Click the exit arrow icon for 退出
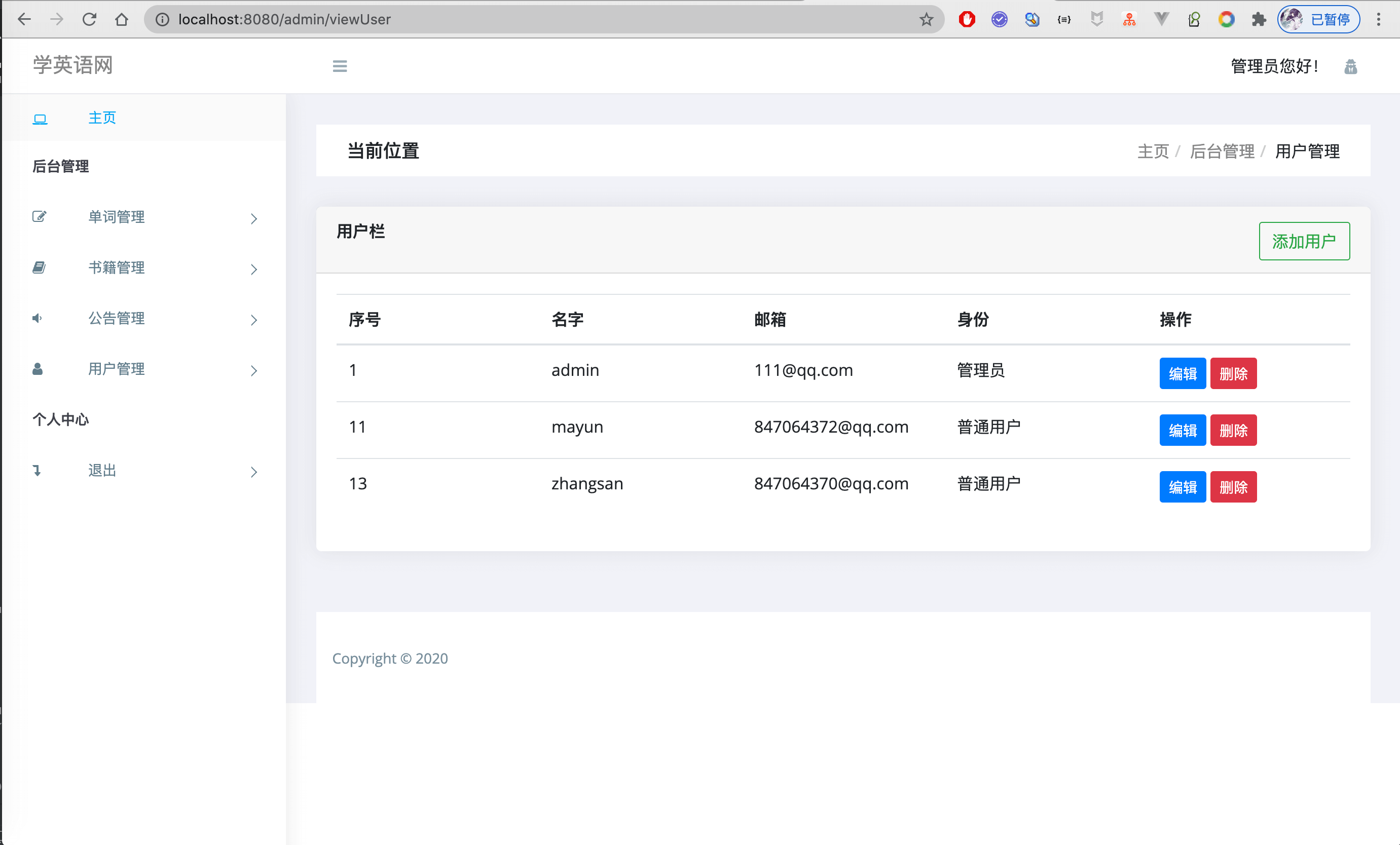The image size is (1400, 845). (38, 470)
